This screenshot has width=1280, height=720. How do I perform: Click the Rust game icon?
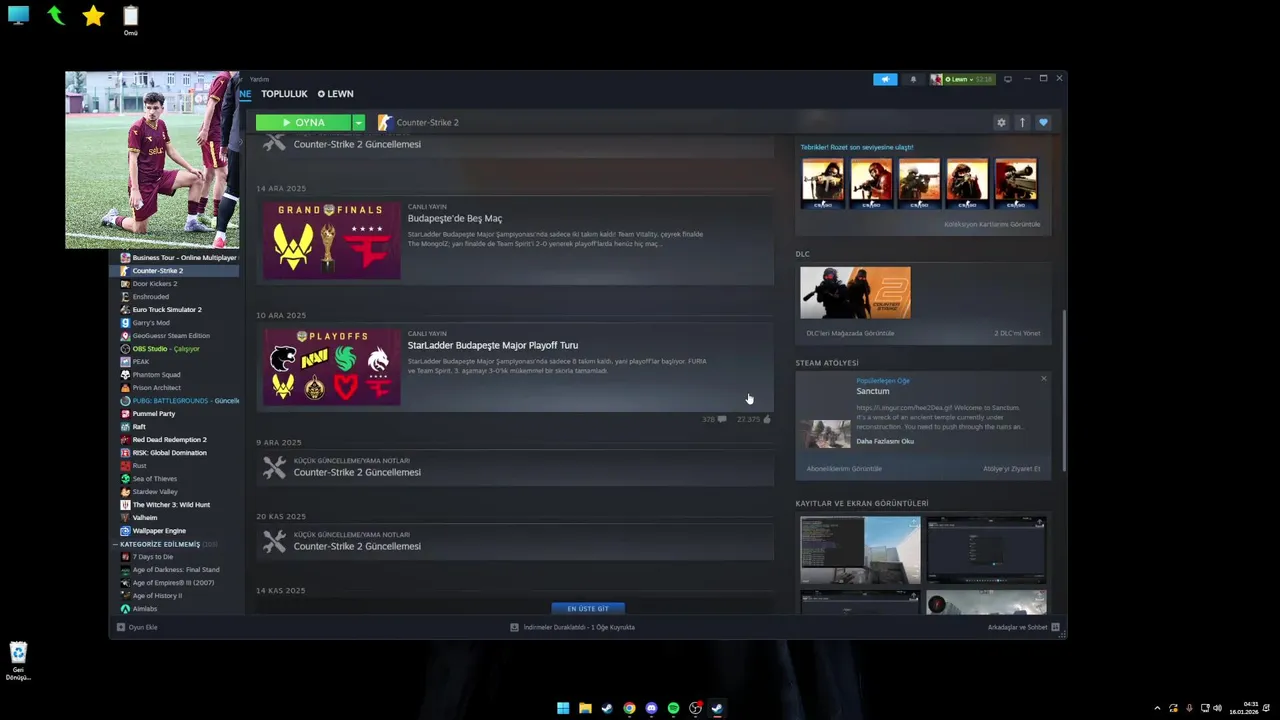coord(125,466)
